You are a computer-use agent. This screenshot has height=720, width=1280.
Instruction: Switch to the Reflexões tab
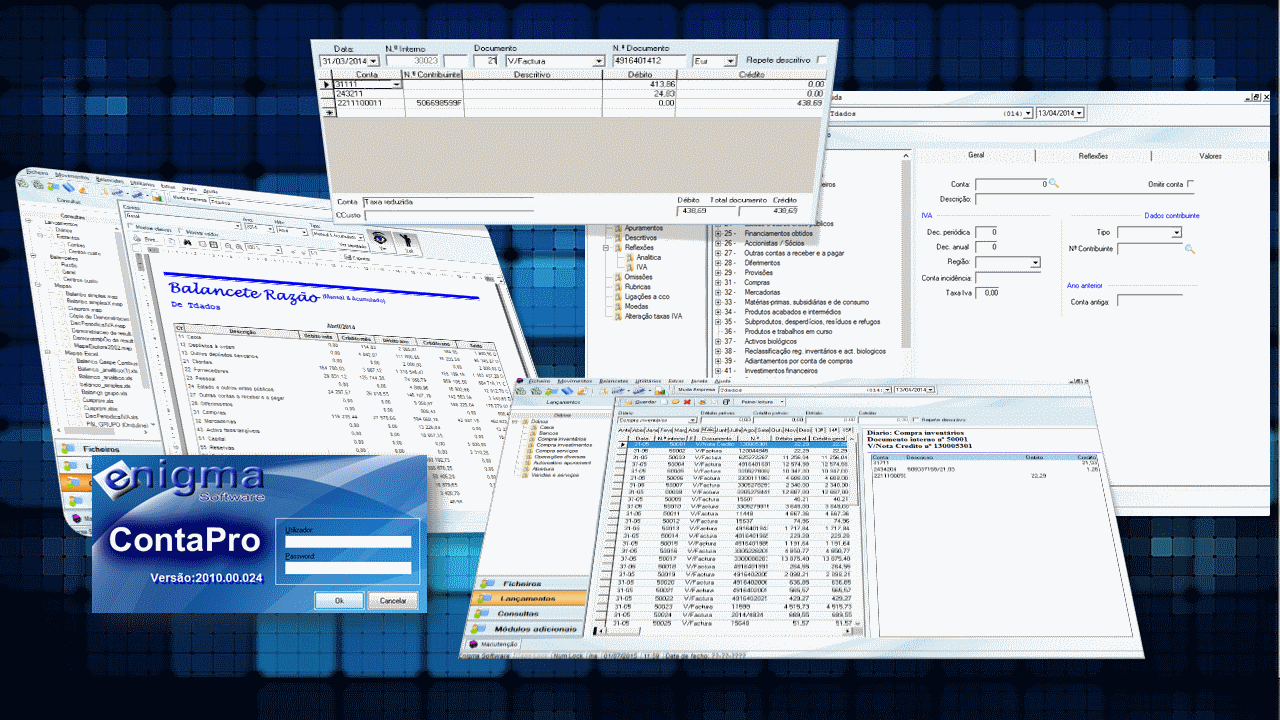coord(1092,156)
